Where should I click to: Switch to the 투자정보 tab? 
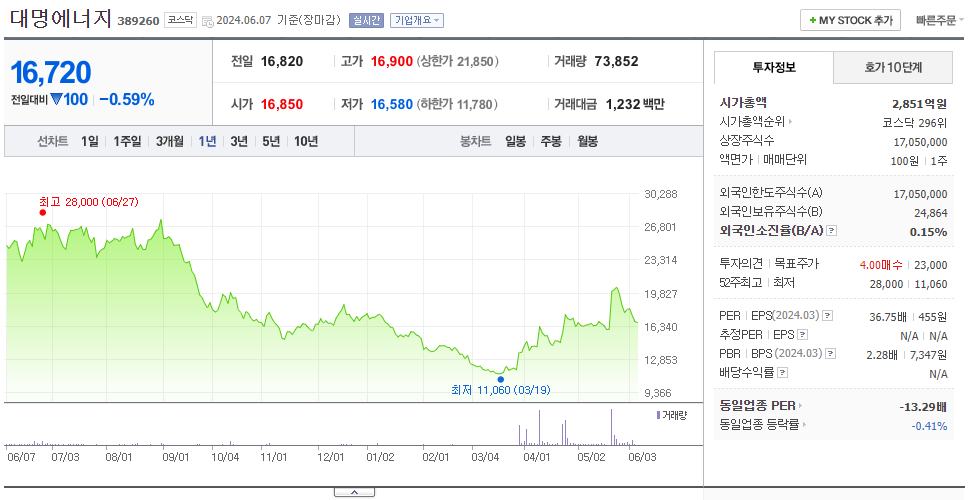[774, 67]
